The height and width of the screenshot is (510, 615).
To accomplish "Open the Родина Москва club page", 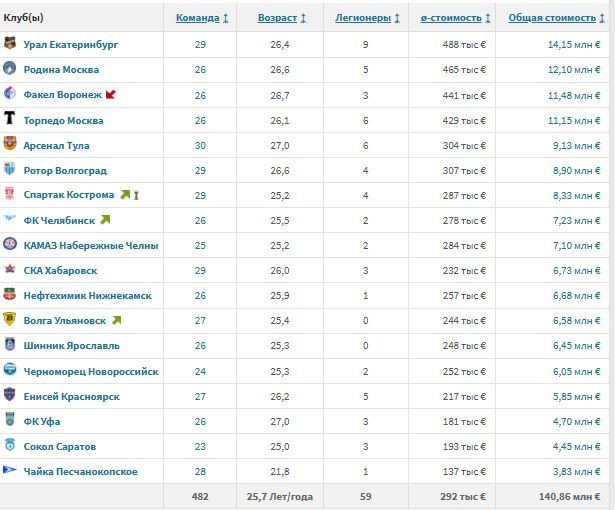I will click(60, 69).
